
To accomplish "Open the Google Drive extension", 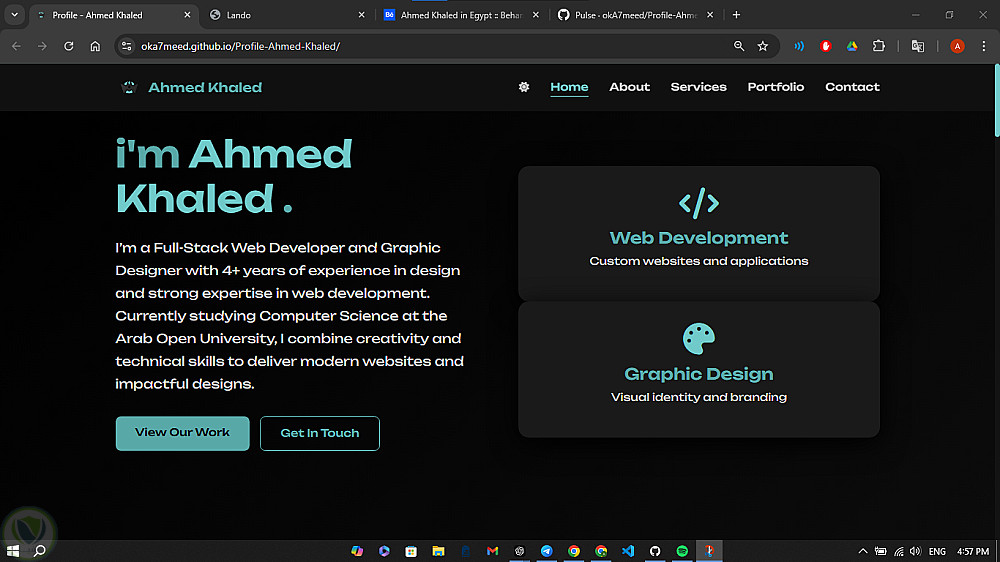I will coord(852,46).
